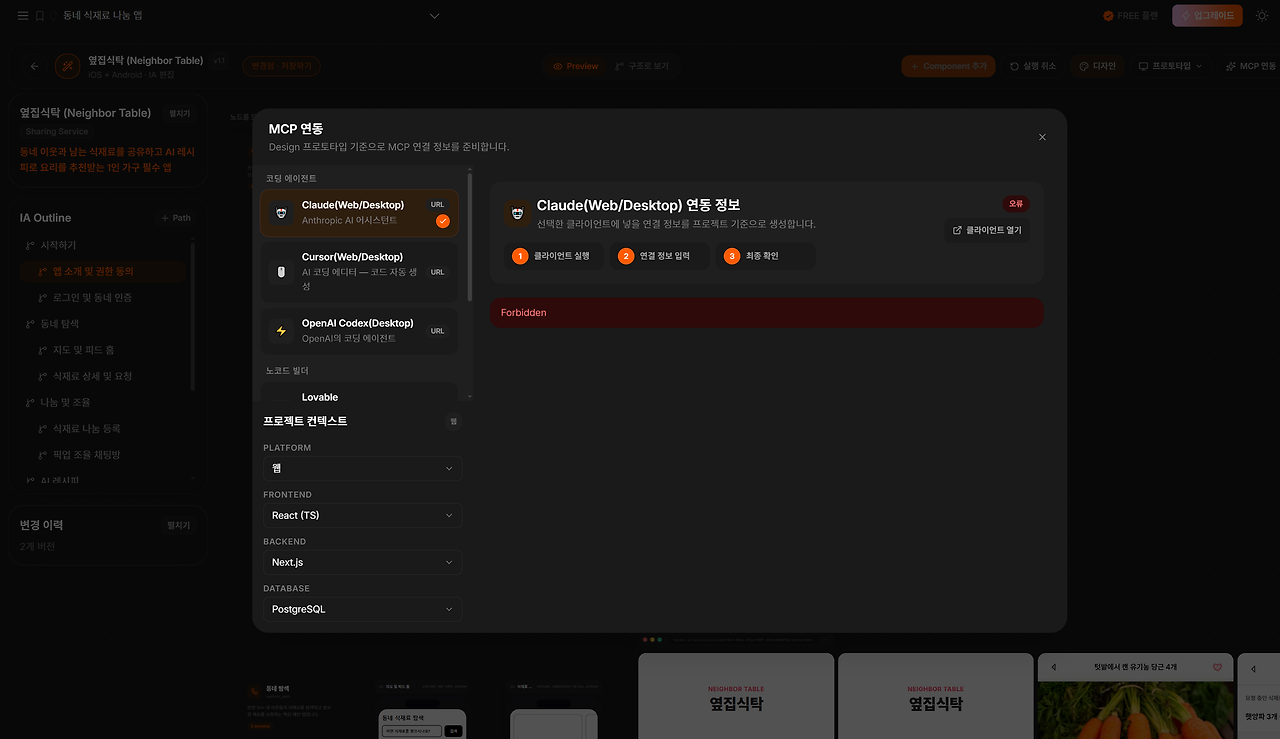Click the URL badge on the Claude card
Viewport: 1280px width, 739px height.
438,204
